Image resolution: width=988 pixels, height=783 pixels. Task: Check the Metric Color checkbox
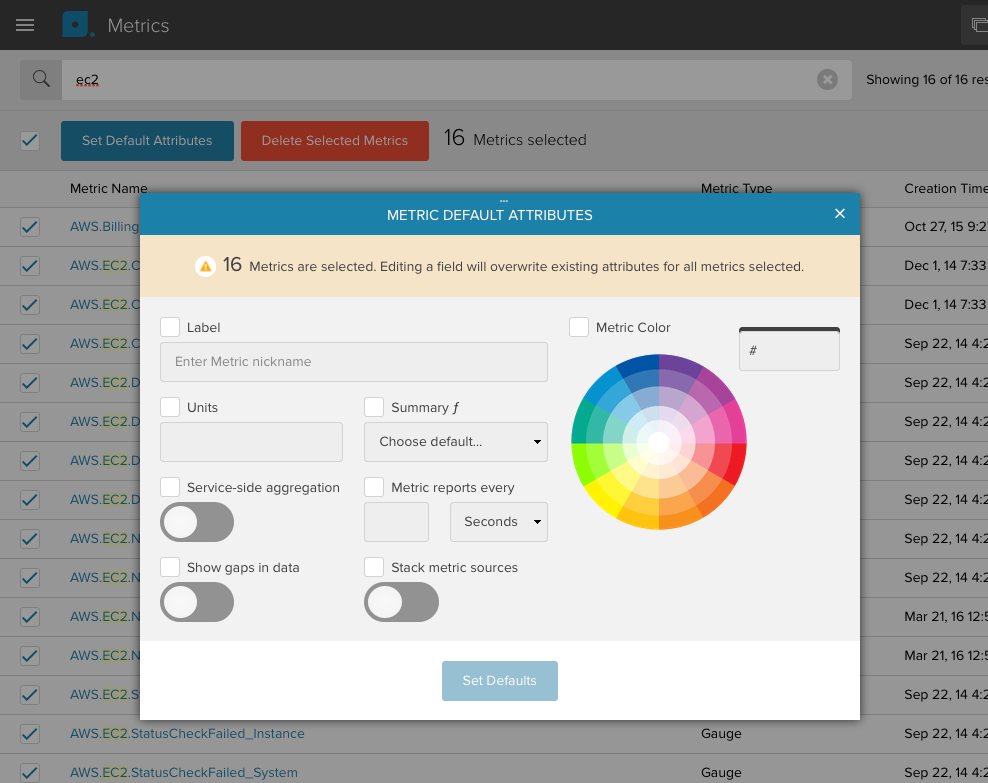tap(579, 327)
